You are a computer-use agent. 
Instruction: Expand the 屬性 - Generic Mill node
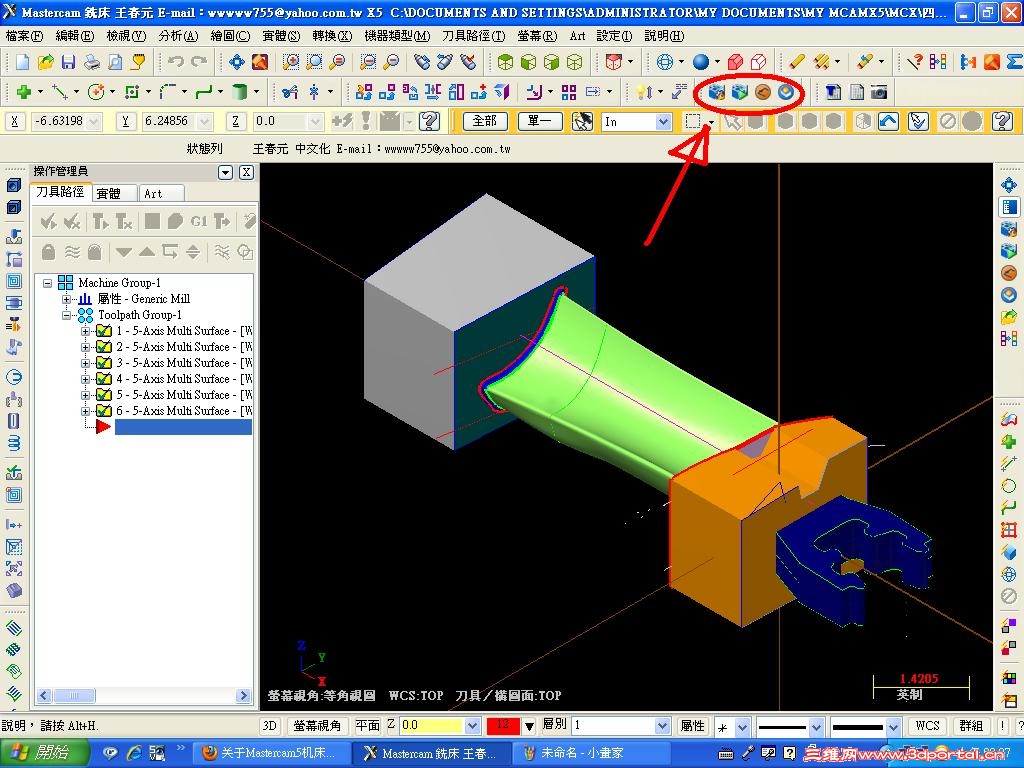pos(67,299)
